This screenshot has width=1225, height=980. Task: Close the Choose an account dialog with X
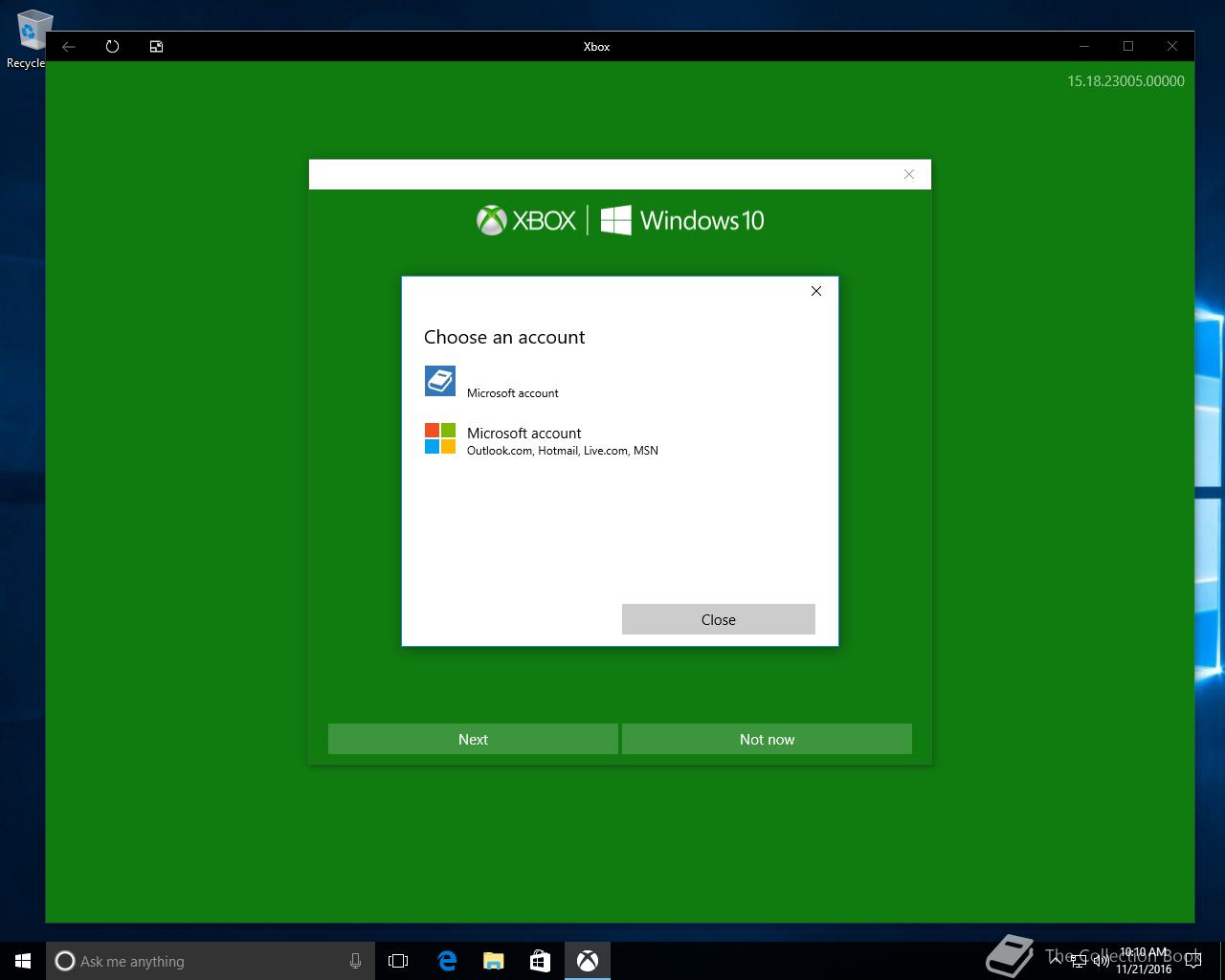pyautogui.click(x=816, y=291)
